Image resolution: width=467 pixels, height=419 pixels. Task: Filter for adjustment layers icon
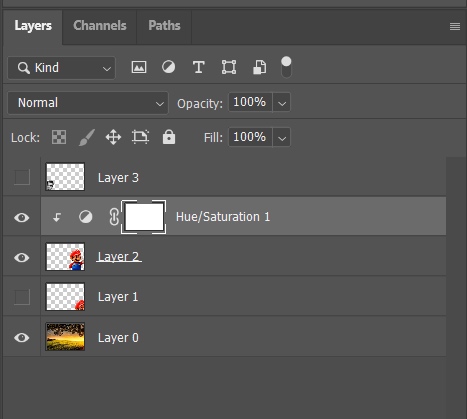coord(168,67)
